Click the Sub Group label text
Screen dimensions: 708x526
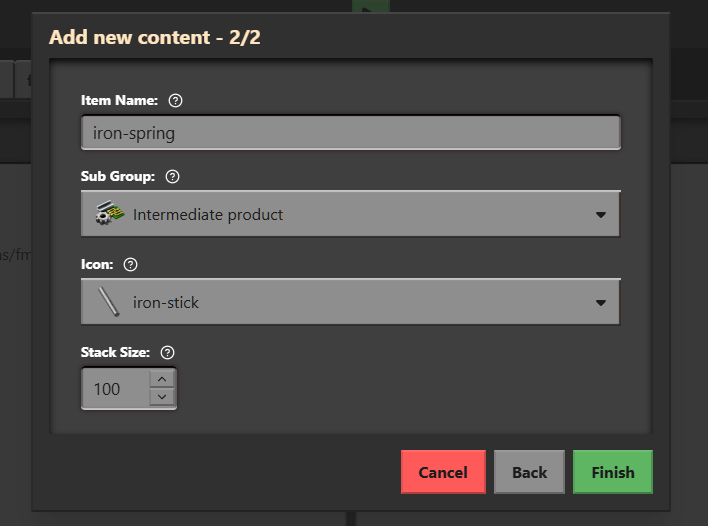pos(118,176)
